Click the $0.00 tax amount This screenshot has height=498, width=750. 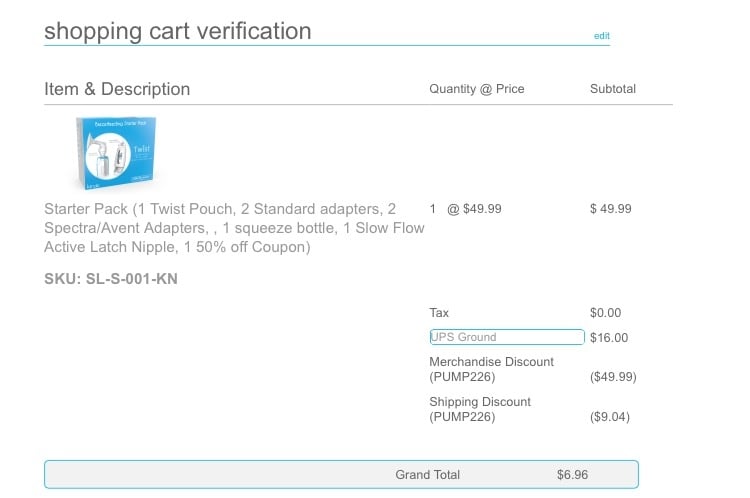tap(606, 313)
